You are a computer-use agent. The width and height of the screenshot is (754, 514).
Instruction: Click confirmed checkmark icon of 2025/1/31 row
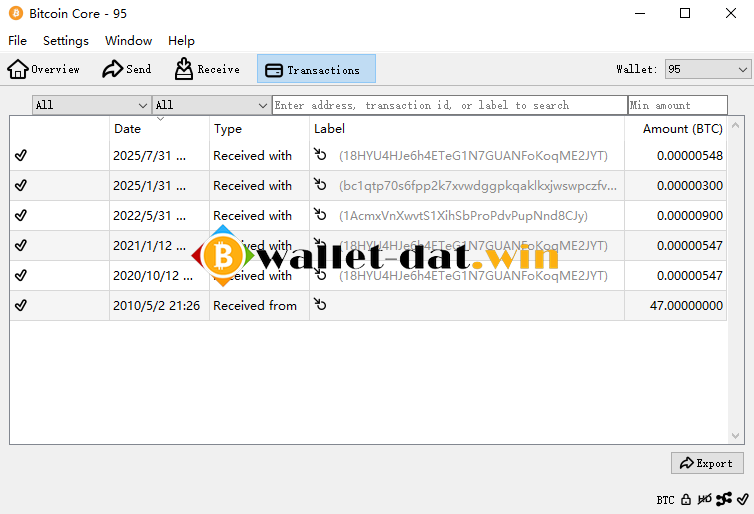click(21, 185)
